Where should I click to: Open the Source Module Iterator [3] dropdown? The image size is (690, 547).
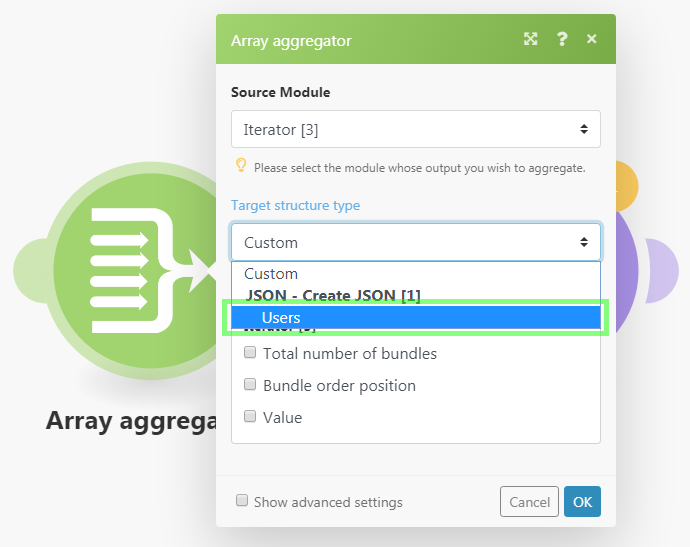point(416,129)
